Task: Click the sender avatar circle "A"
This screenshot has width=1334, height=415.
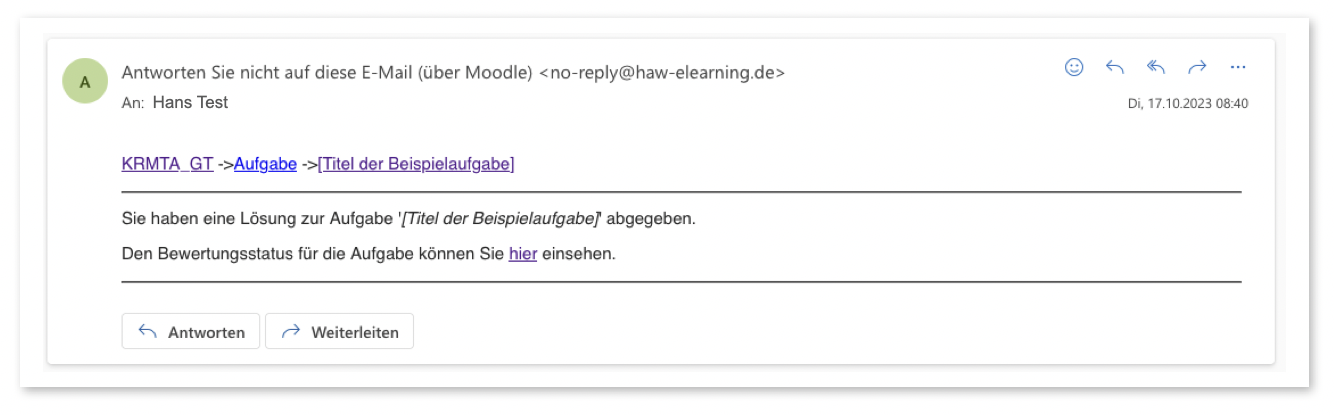Action: point(85,83)
